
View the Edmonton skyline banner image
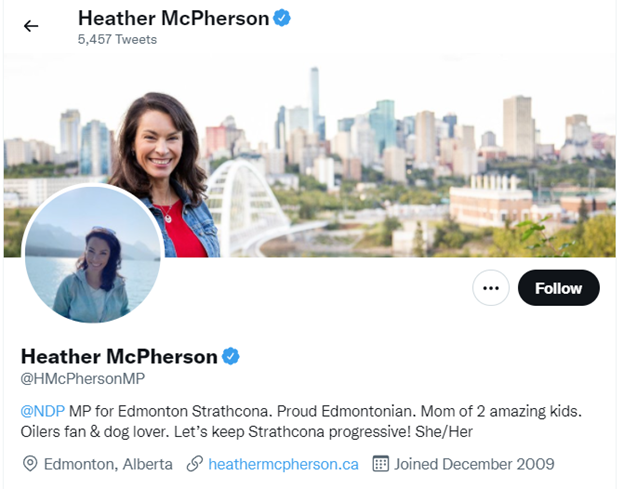point(310,155)
